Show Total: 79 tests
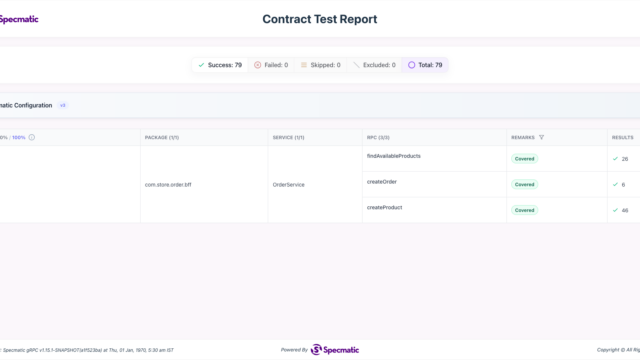 pos(425,65)
